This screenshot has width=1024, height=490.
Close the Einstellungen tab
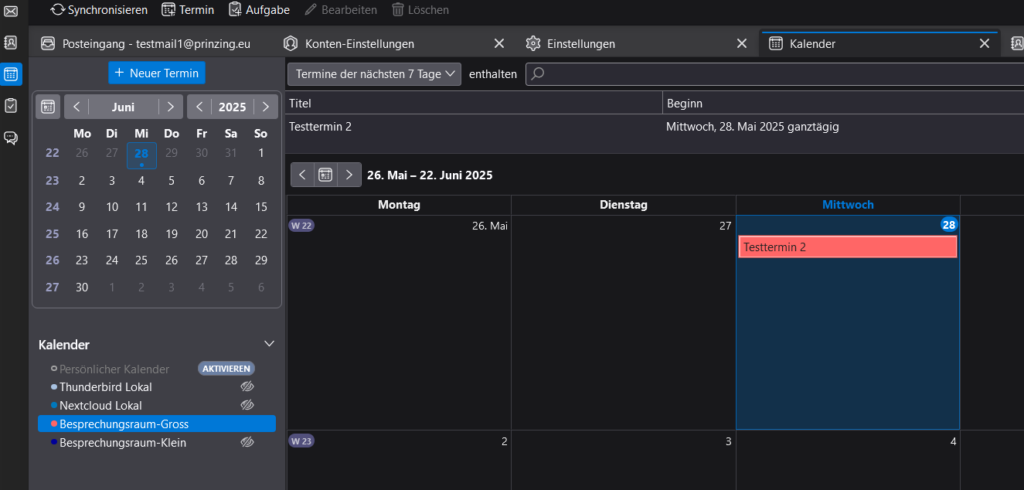point(742,44)
